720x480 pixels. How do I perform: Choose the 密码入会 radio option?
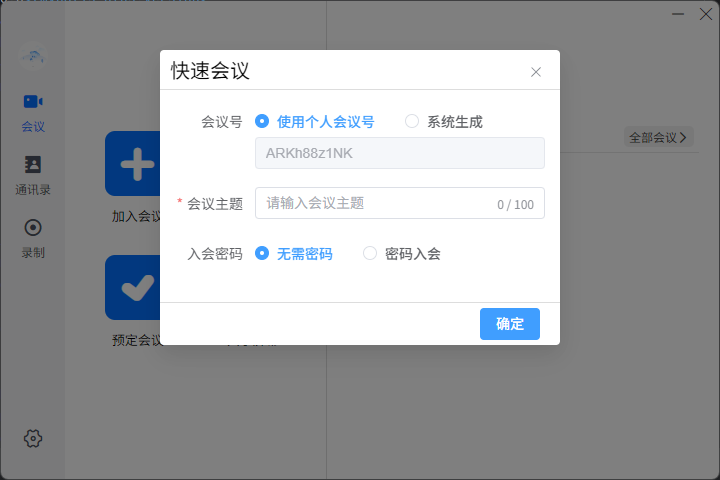[370, 253]
